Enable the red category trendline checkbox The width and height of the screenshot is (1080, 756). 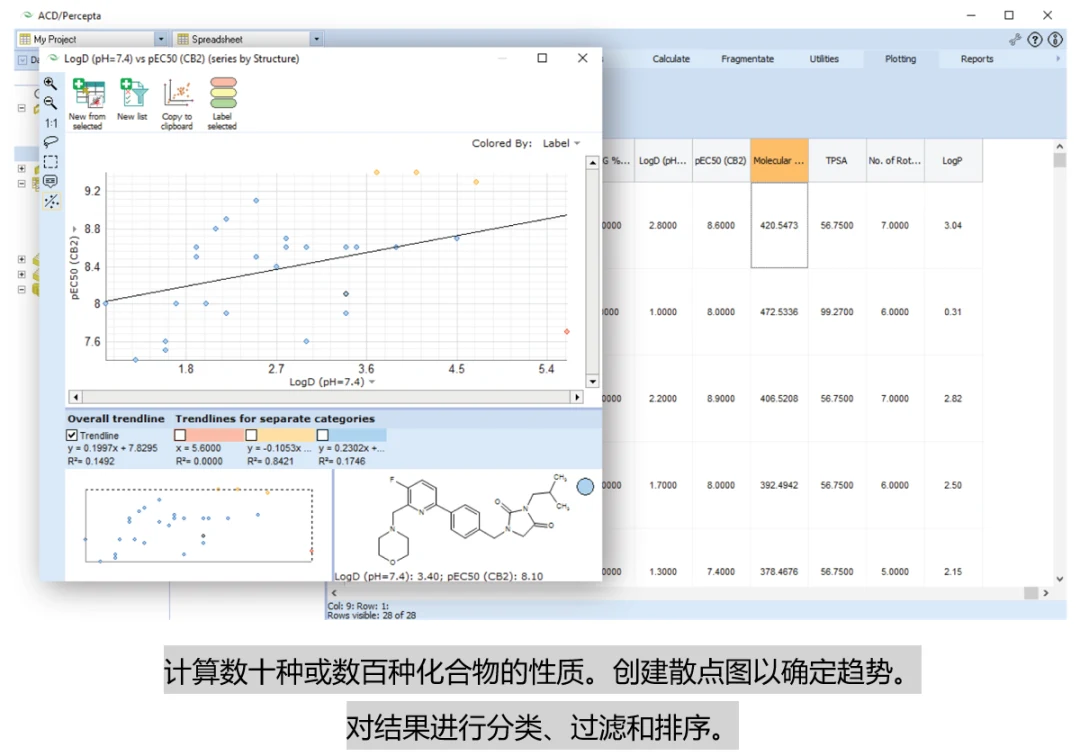point(180,435)
